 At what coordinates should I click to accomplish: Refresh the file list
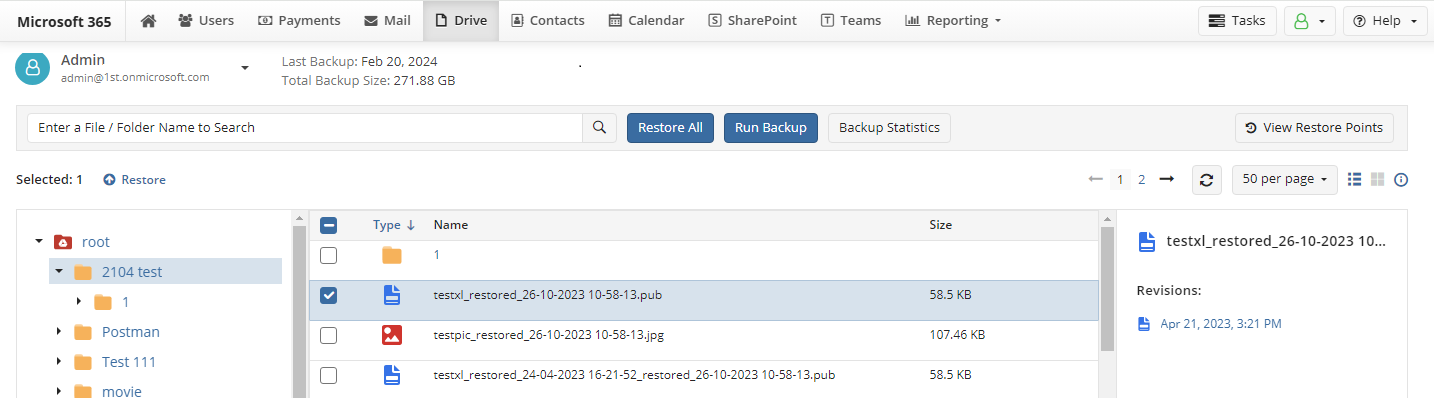coord(1207,180)
